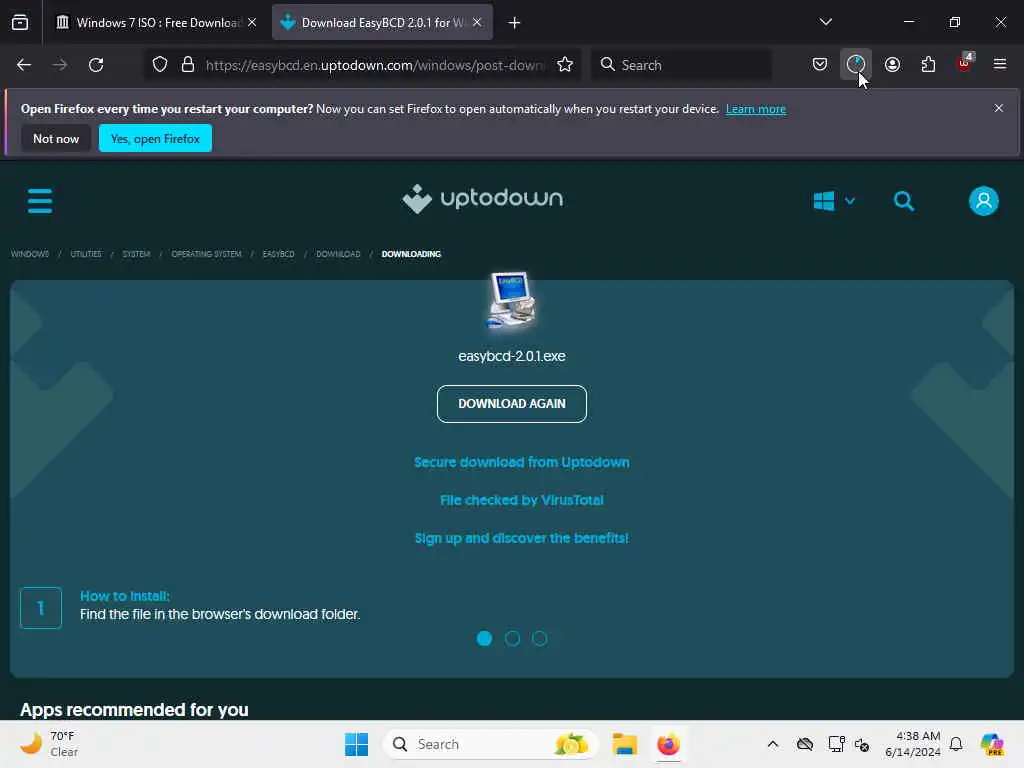Close the Download EasyBCD tab
Screen dimensions: 1024x768
477,22
